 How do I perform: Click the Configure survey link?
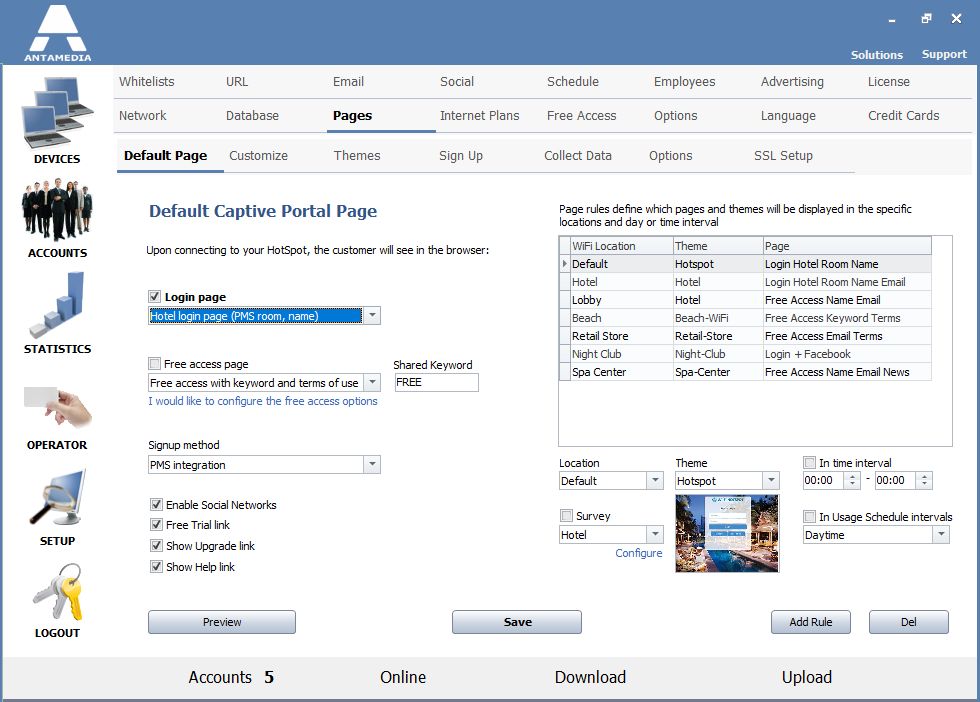tap(638, 553)
